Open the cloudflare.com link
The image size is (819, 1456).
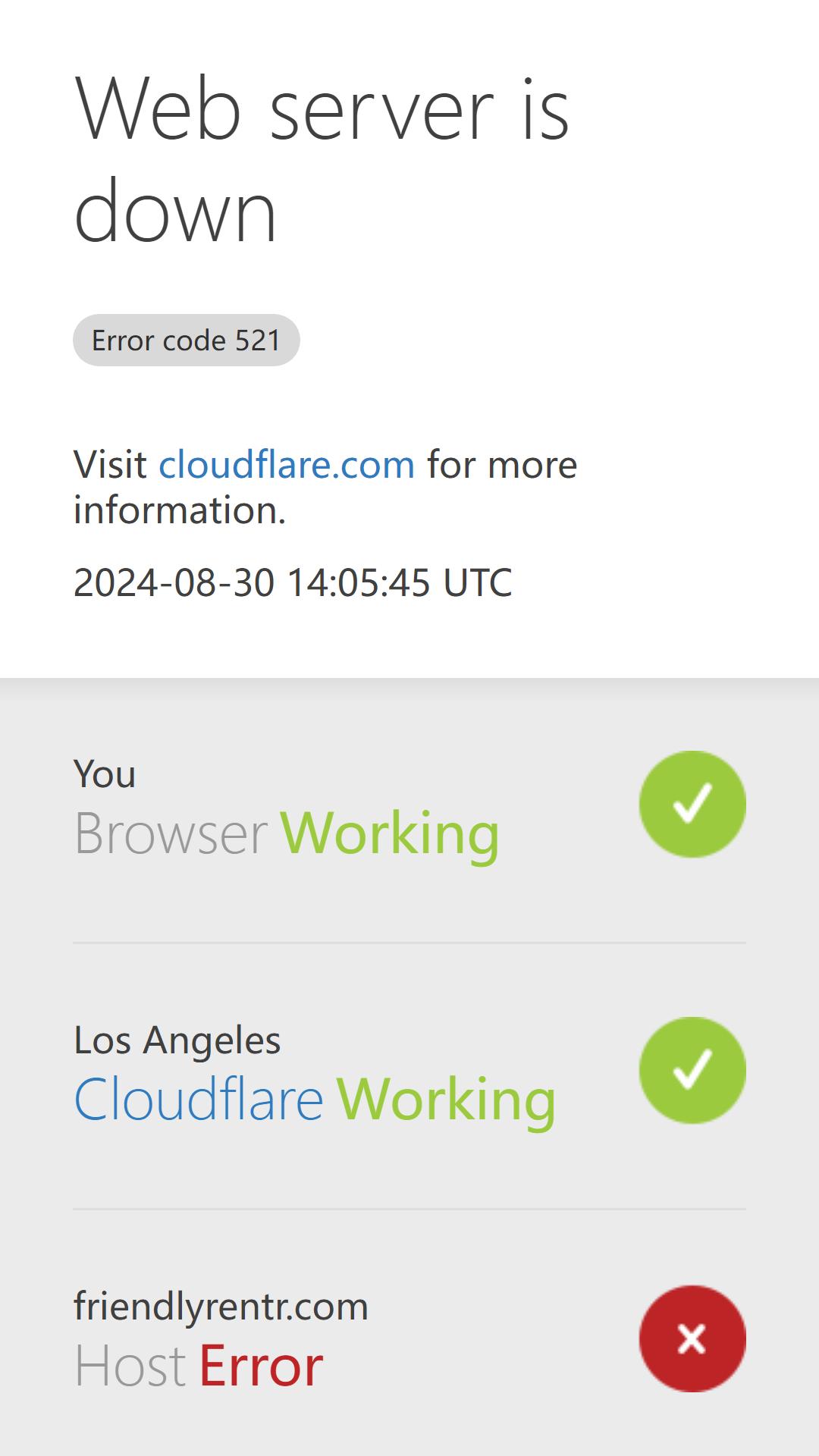(287, 464)
